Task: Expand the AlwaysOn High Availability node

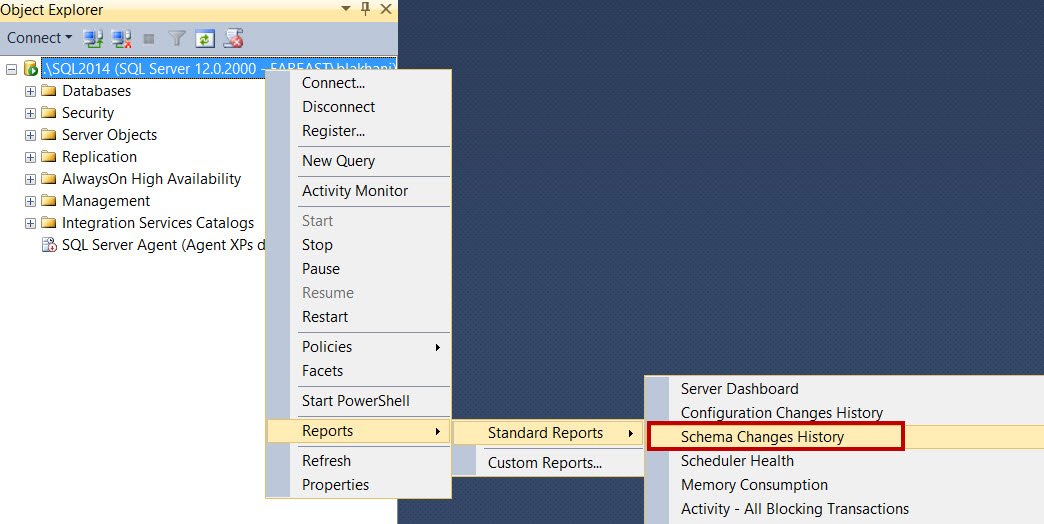Action: pos(30,179)
